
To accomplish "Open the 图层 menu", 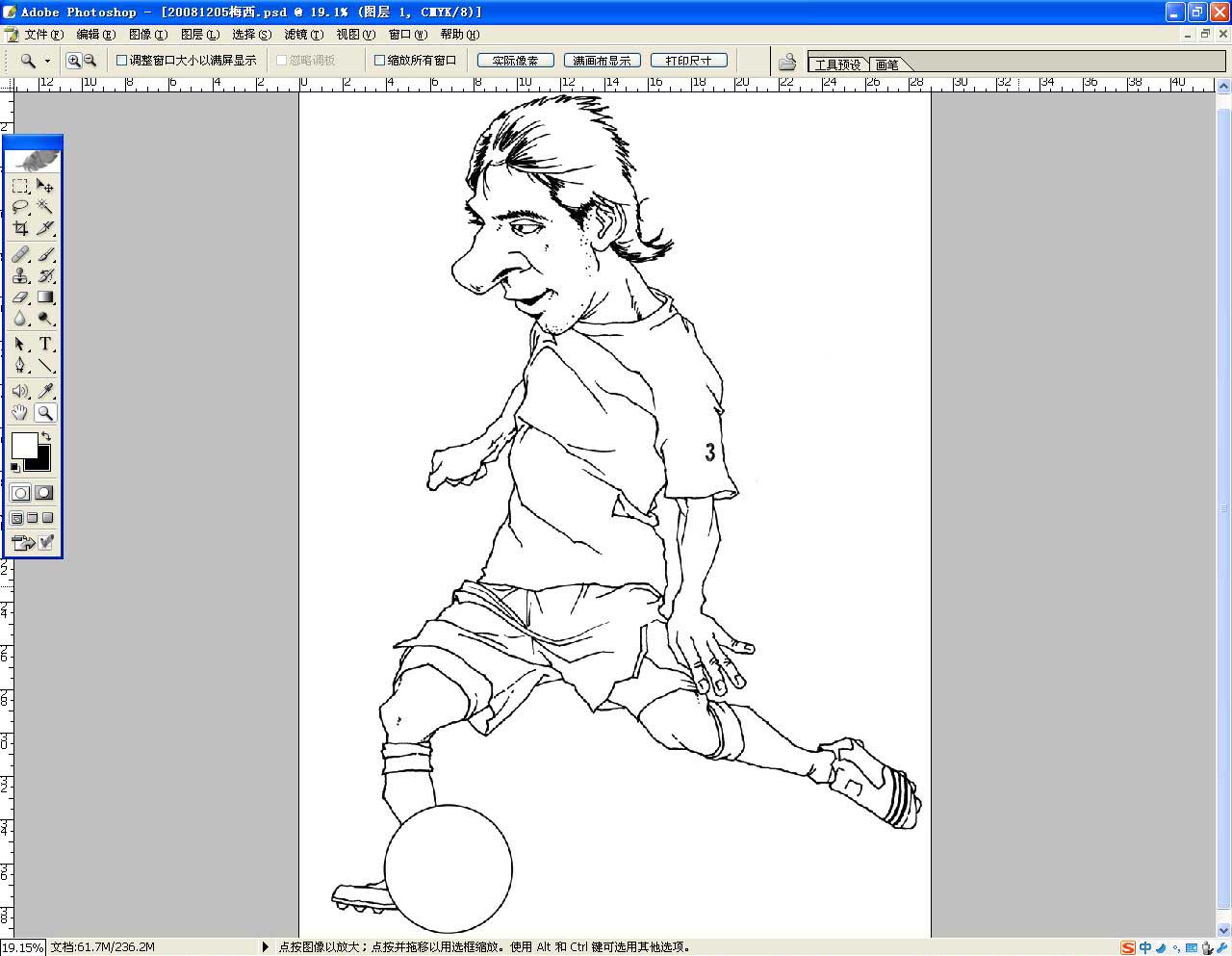I will pyautogui.click(x=199, y=35).
